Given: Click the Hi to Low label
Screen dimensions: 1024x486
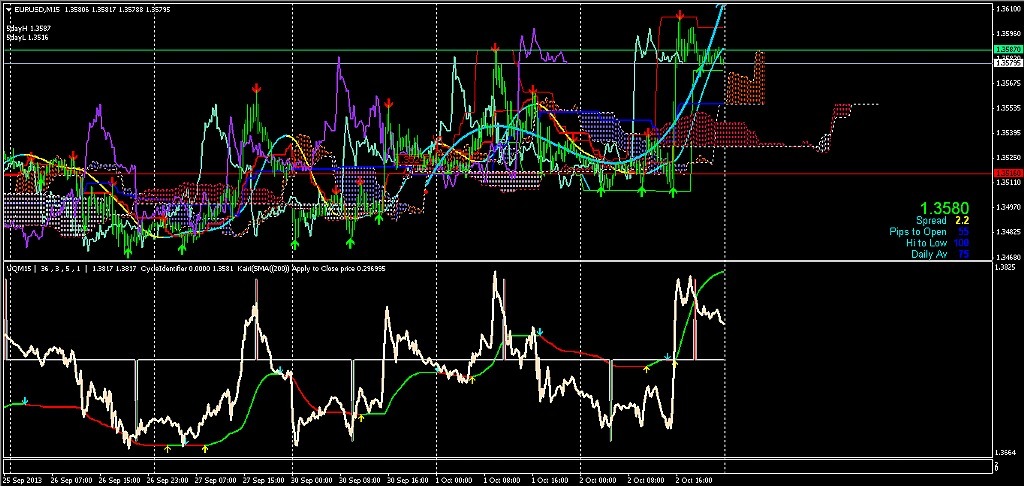Looking at the screenshot, I should tap(925, 243).
